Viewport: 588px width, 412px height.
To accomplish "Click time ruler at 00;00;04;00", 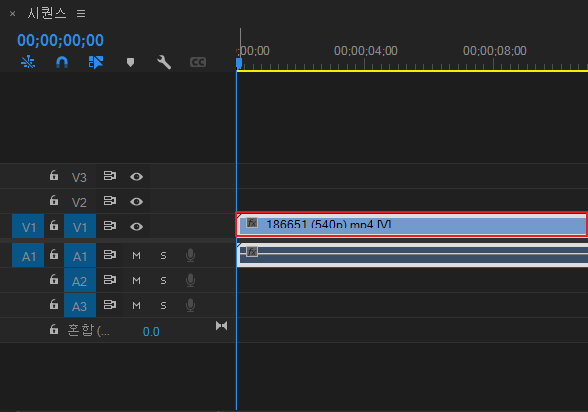I will coord(366,51).
